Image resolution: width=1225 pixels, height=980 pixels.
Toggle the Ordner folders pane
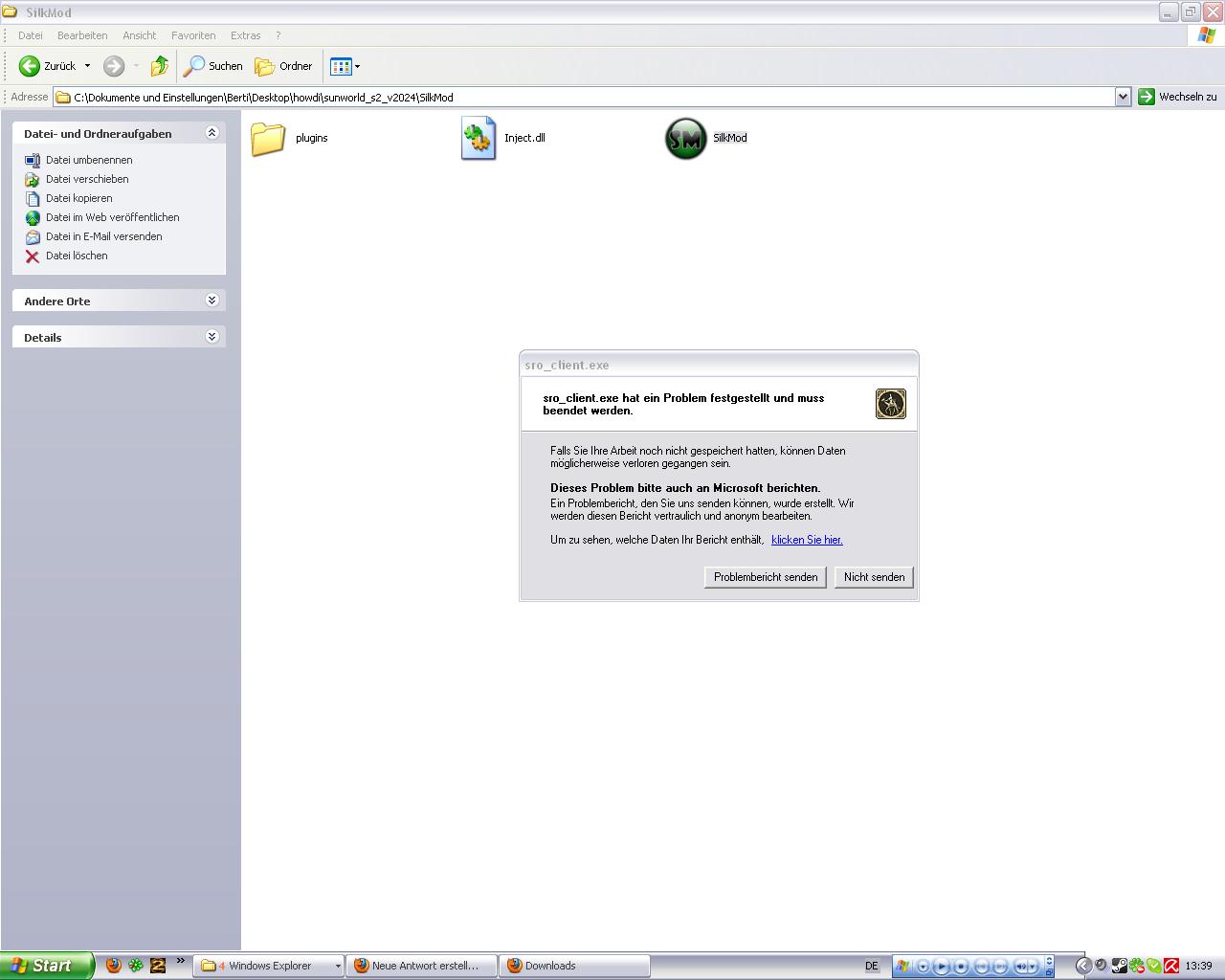coord(284,66)
